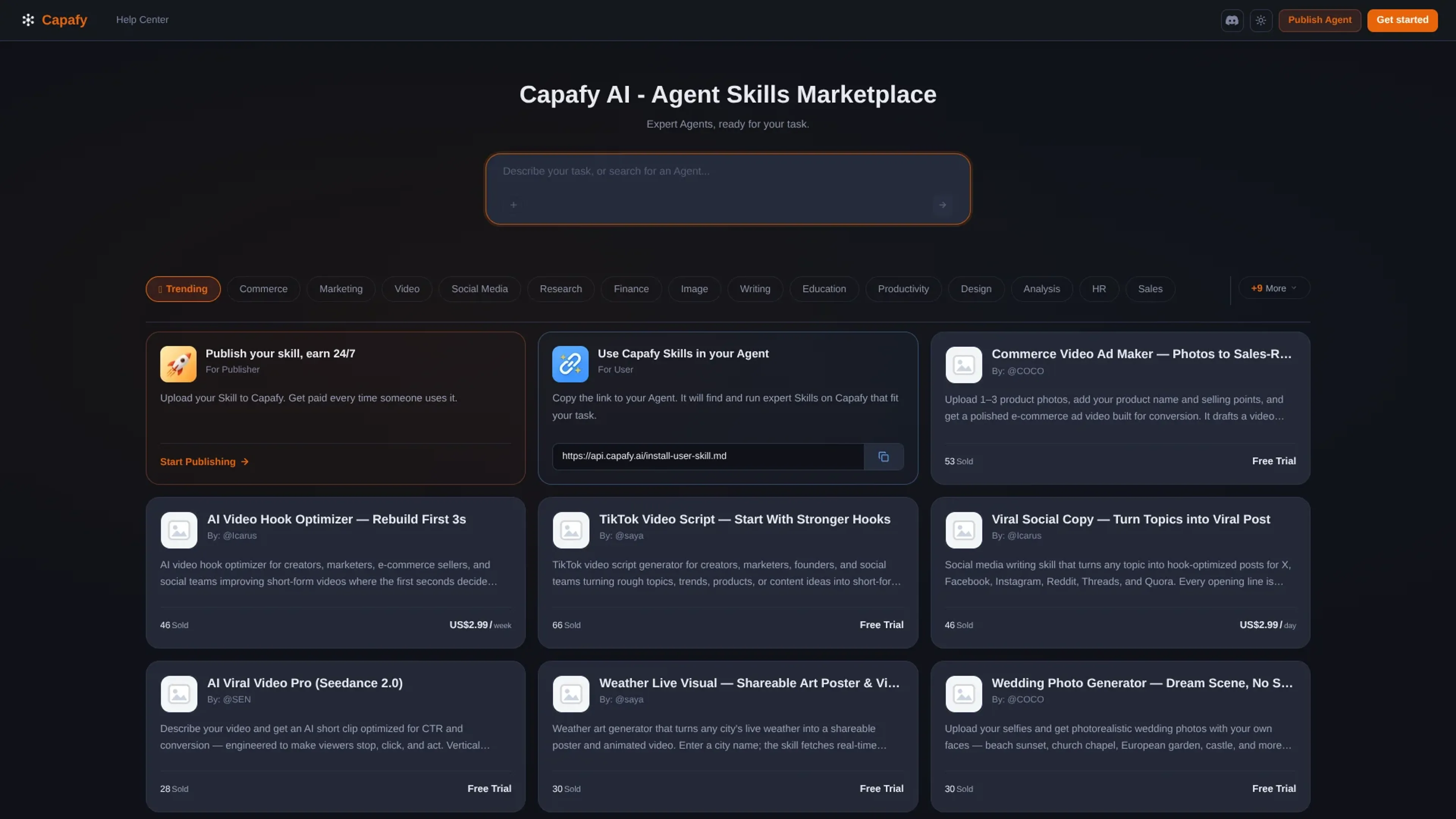This screenshot has width=1456, height=819.
Task: Click the 66 Sold count on TikTok card
Action: 566,625
